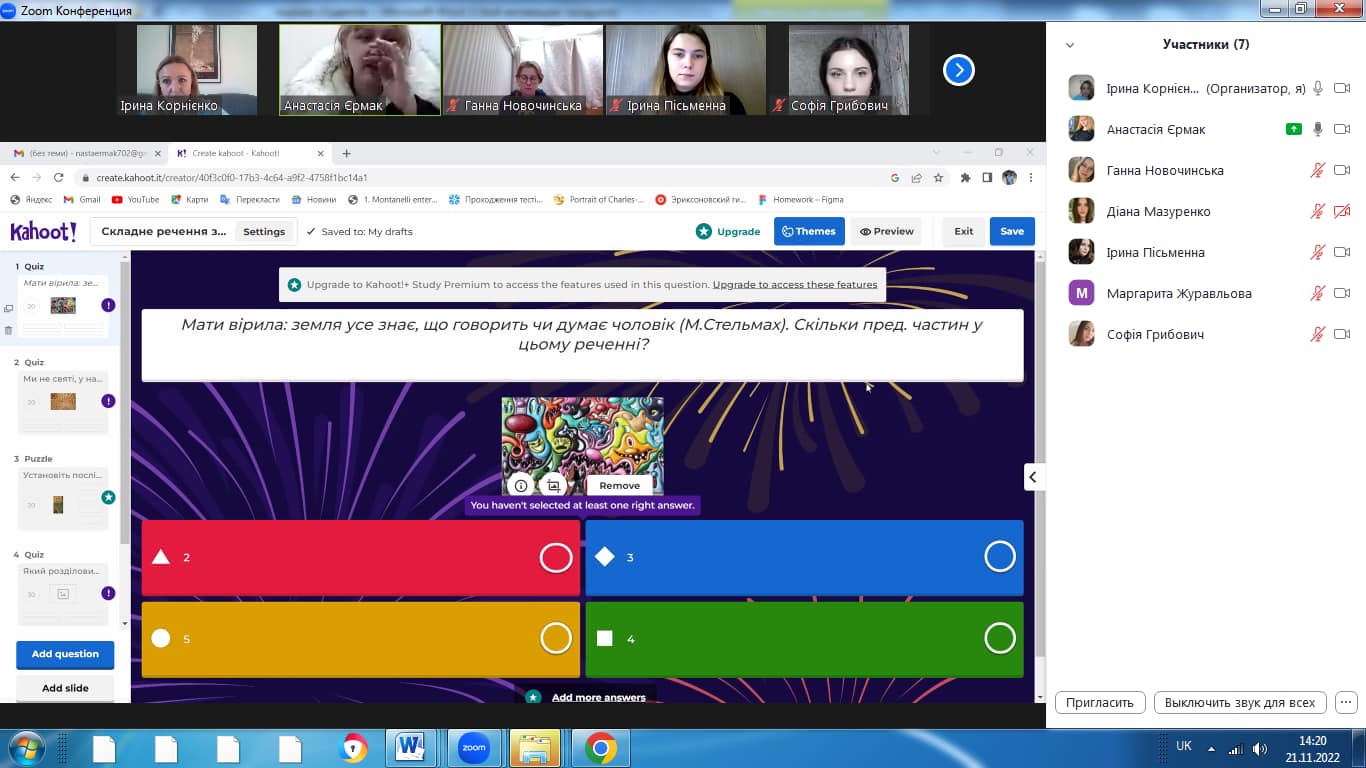1366x768 pixels.
Task: Collapse the Участники panel header chevron
Action: pos(1070,45)
